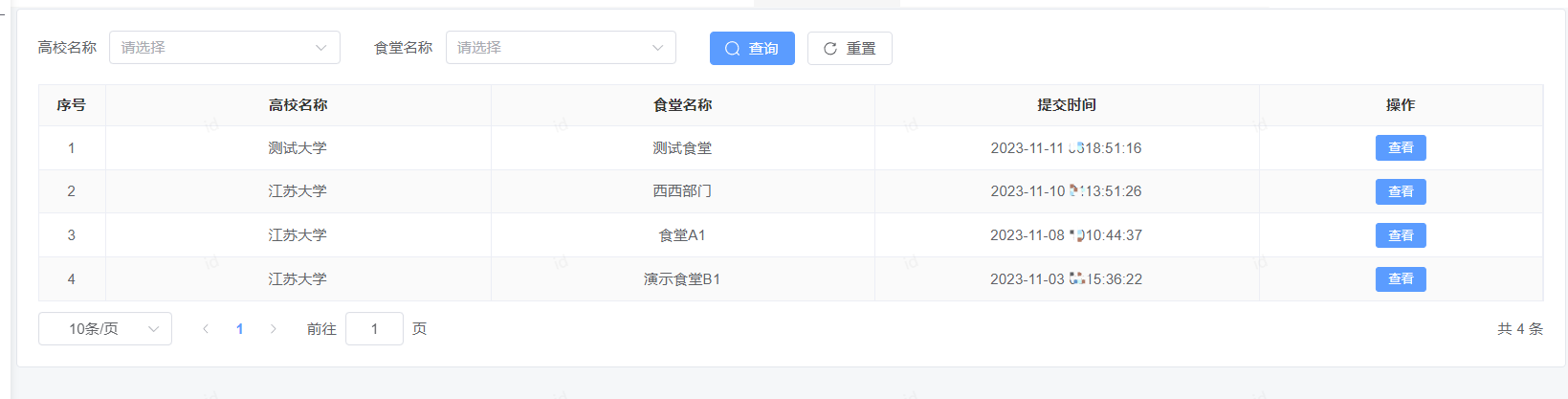Open the 高校名称 dropdown
Image resolution: width=1568 pixels, height=399 pixels.
225,48
